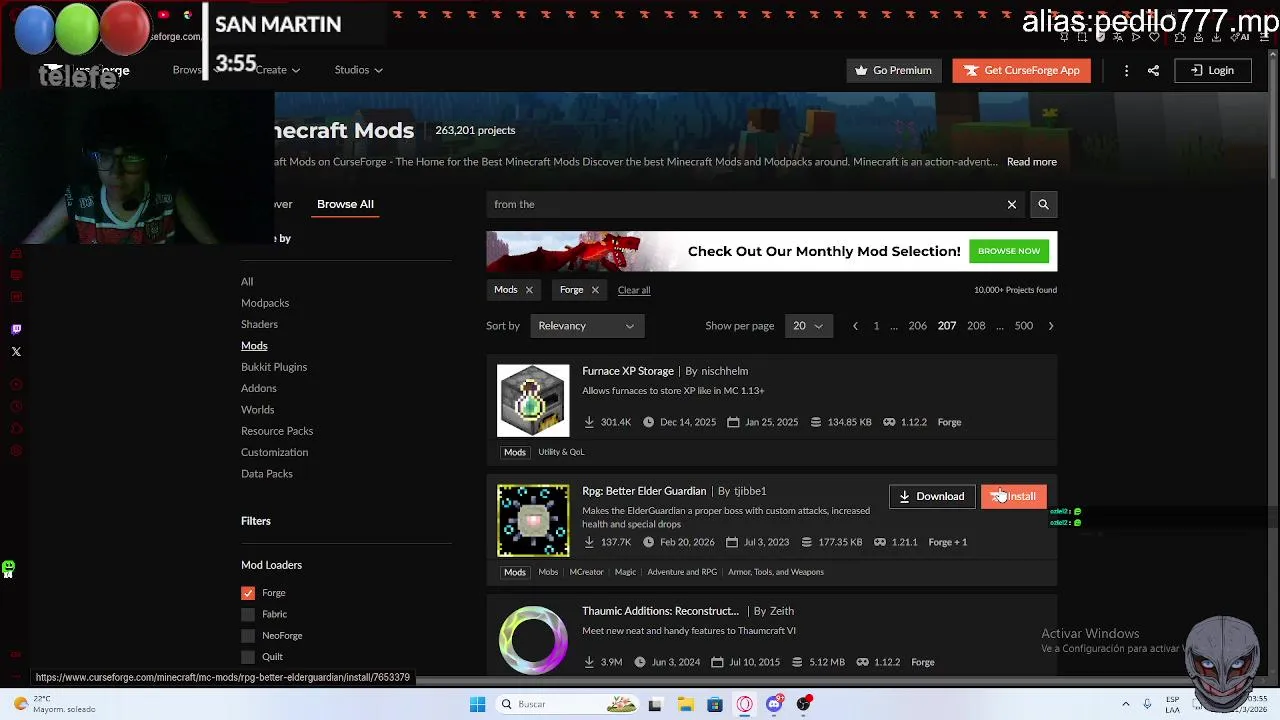Click the Opera GX taskbar icon
This screenshot has width=1280, height=720.
(x=744, y=704)
